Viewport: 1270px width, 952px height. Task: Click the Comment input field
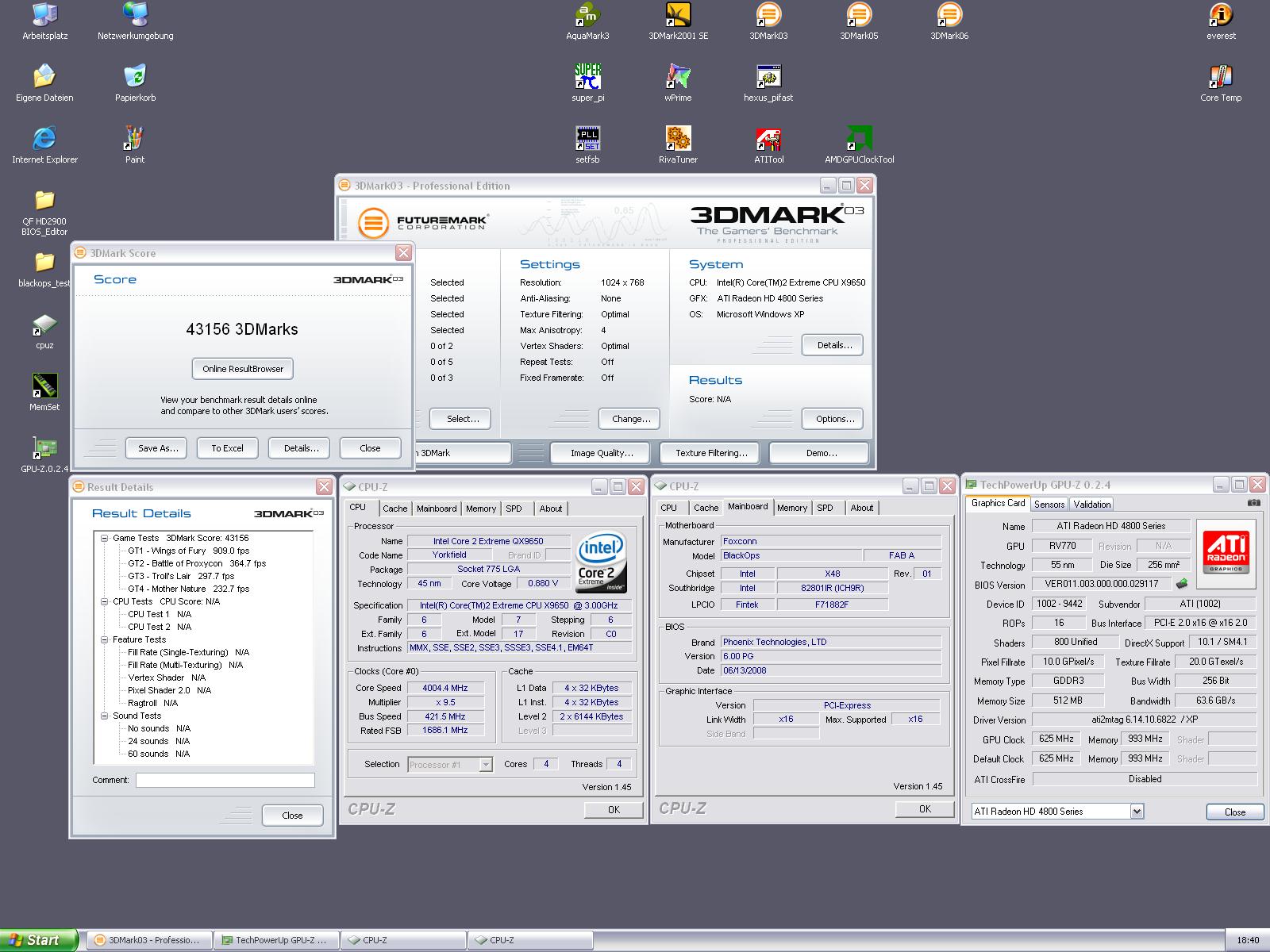point(225,781)
